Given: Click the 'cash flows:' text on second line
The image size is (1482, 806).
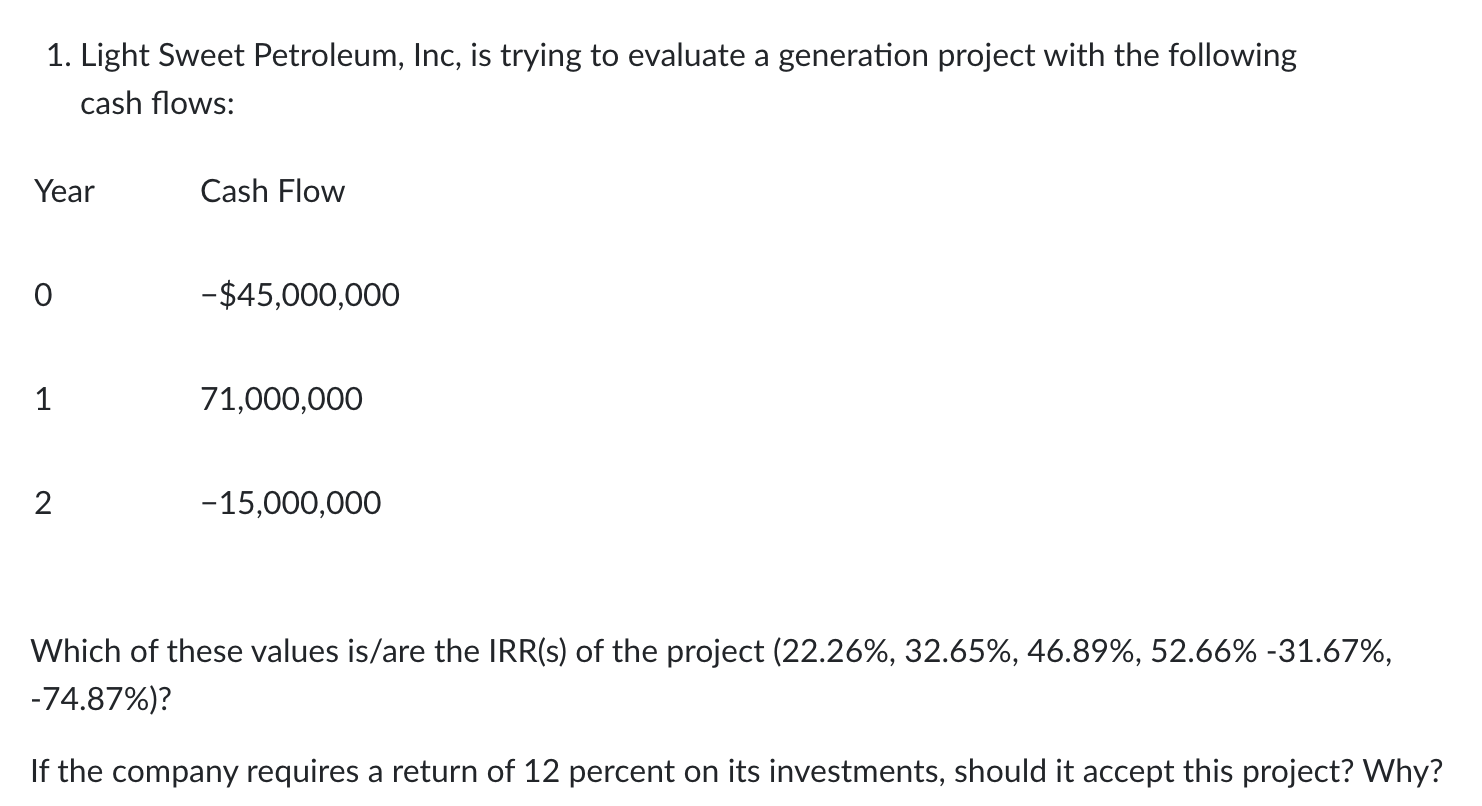Looking at the screenshot, I should click(157, 104).
